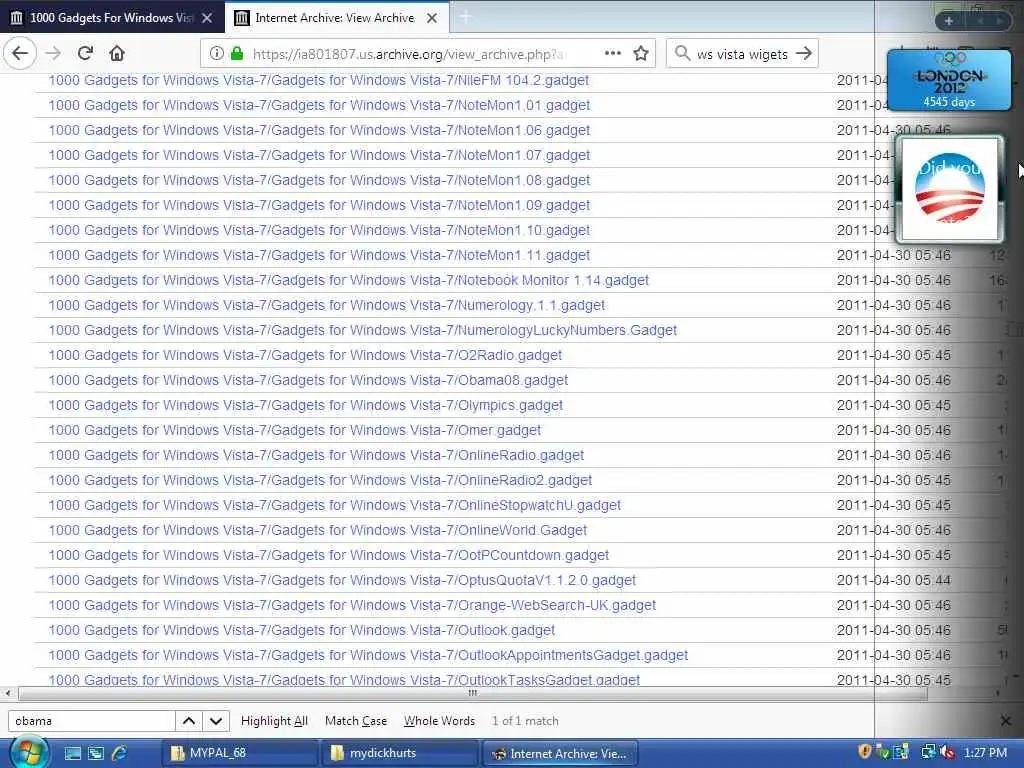Click the sidebar add gadget plus button
The width and height of the screenshot is (1024, 768).
(x=949, y=21)
